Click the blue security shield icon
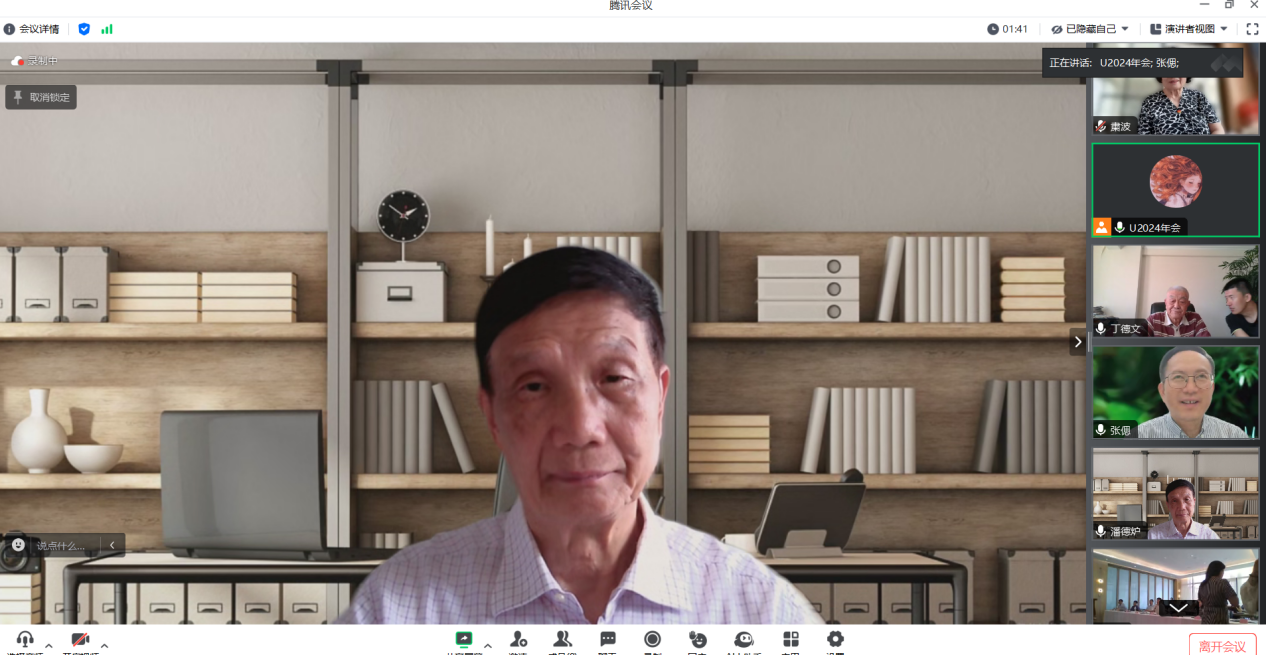Image resolution: width=1266 pixels, height=655 pixels. pos(84,29)
